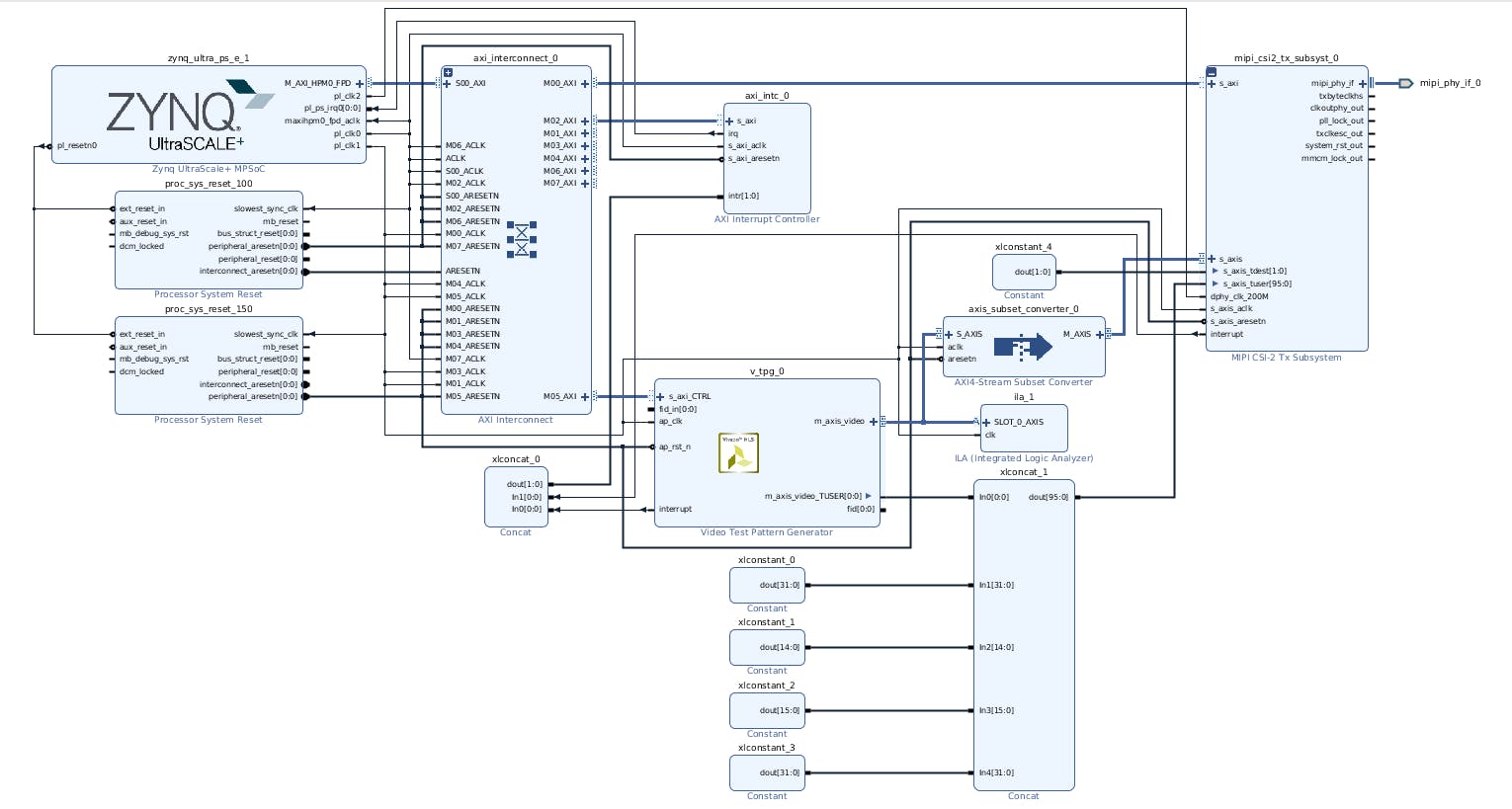Select the xlconstant_1 block title
Image resolution: width=1512 pixels, height=809 pixels.
pyautogui.click(x=767, y=622)
